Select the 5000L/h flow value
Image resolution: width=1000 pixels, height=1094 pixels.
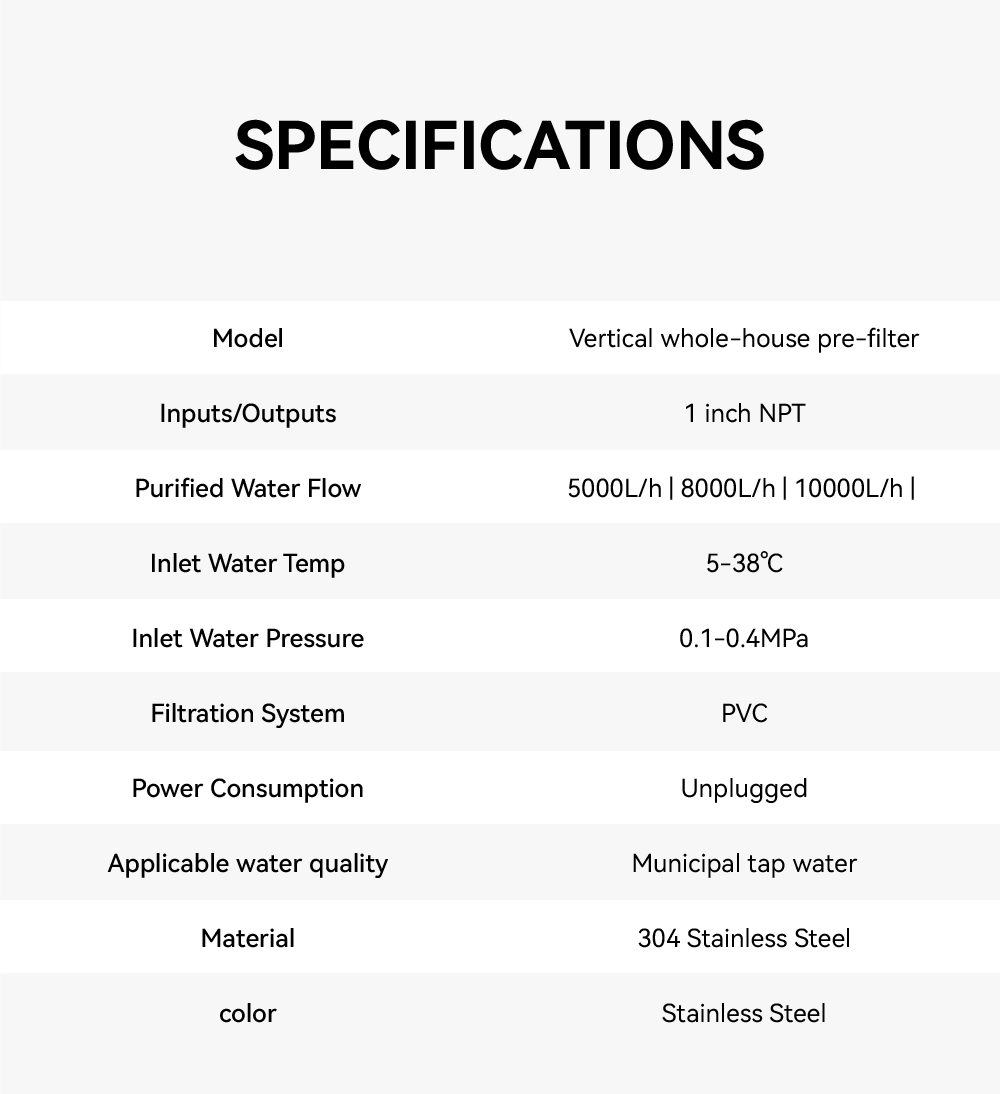(x=614, y=488)
